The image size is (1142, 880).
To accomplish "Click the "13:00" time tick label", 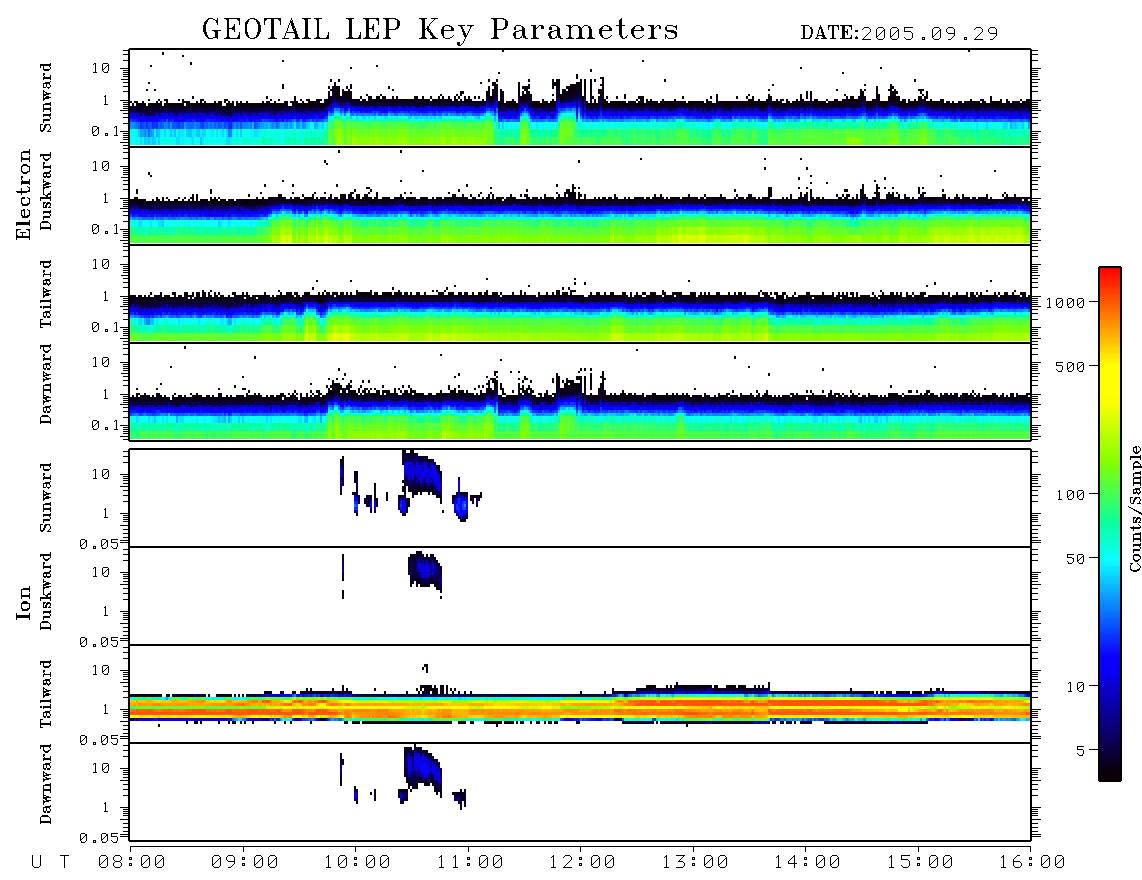I will pos(695,862).
